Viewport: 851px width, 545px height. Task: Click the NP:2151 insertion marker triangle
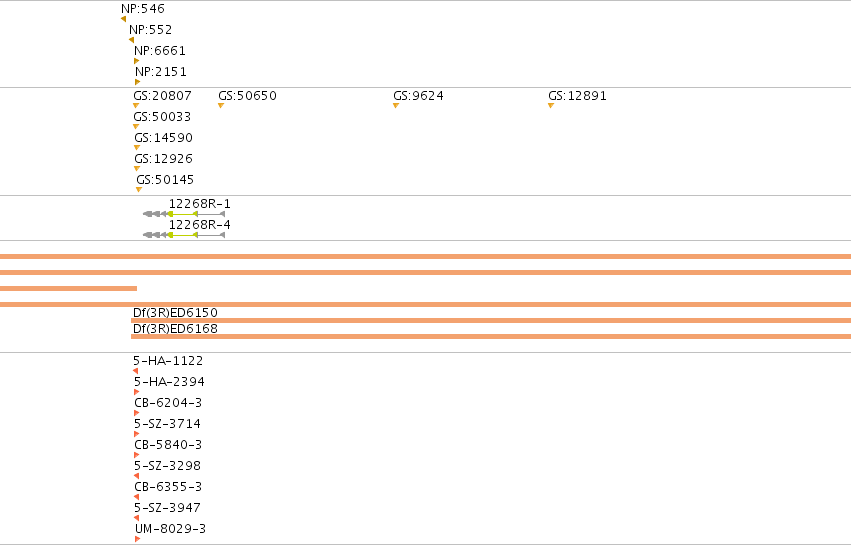[x=137, y=82]
